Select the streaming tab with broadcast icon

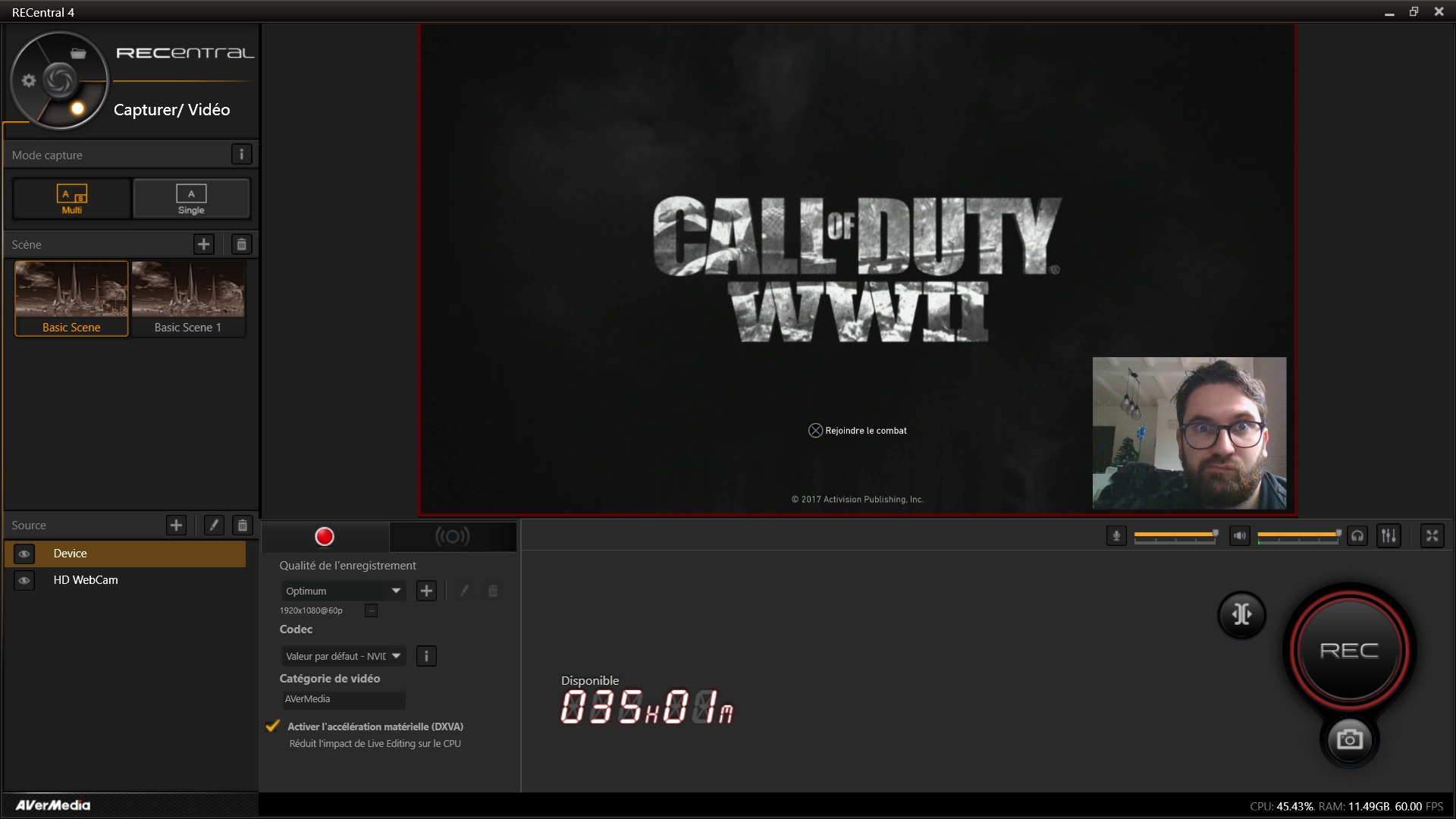click(x=453, y=537)
